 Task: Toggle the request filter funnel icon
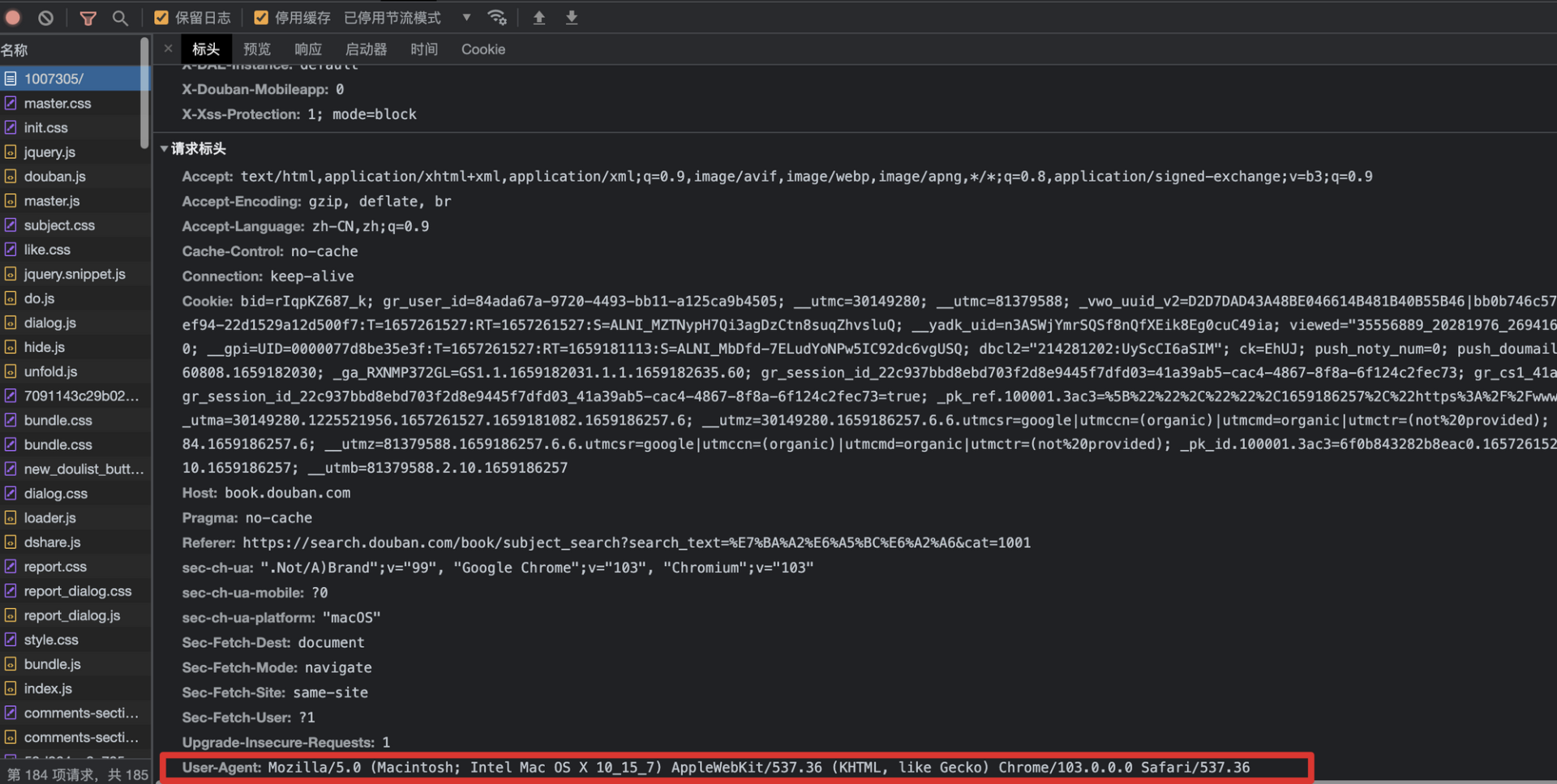pyautogui.click(x=88, y=18)
